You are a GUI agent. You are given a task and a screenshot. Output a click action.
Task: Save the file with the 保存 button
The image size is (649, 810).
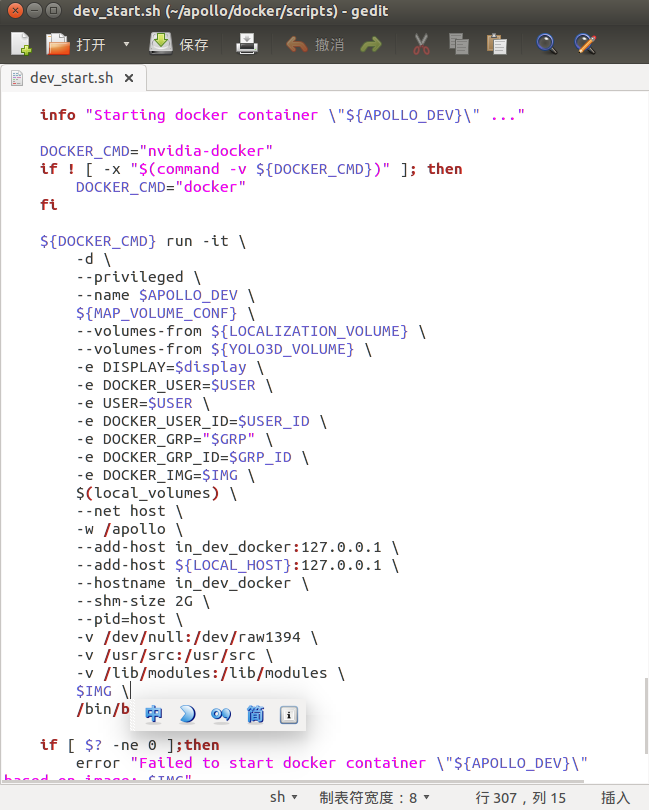pyautogui.click(x=179, y=44)
